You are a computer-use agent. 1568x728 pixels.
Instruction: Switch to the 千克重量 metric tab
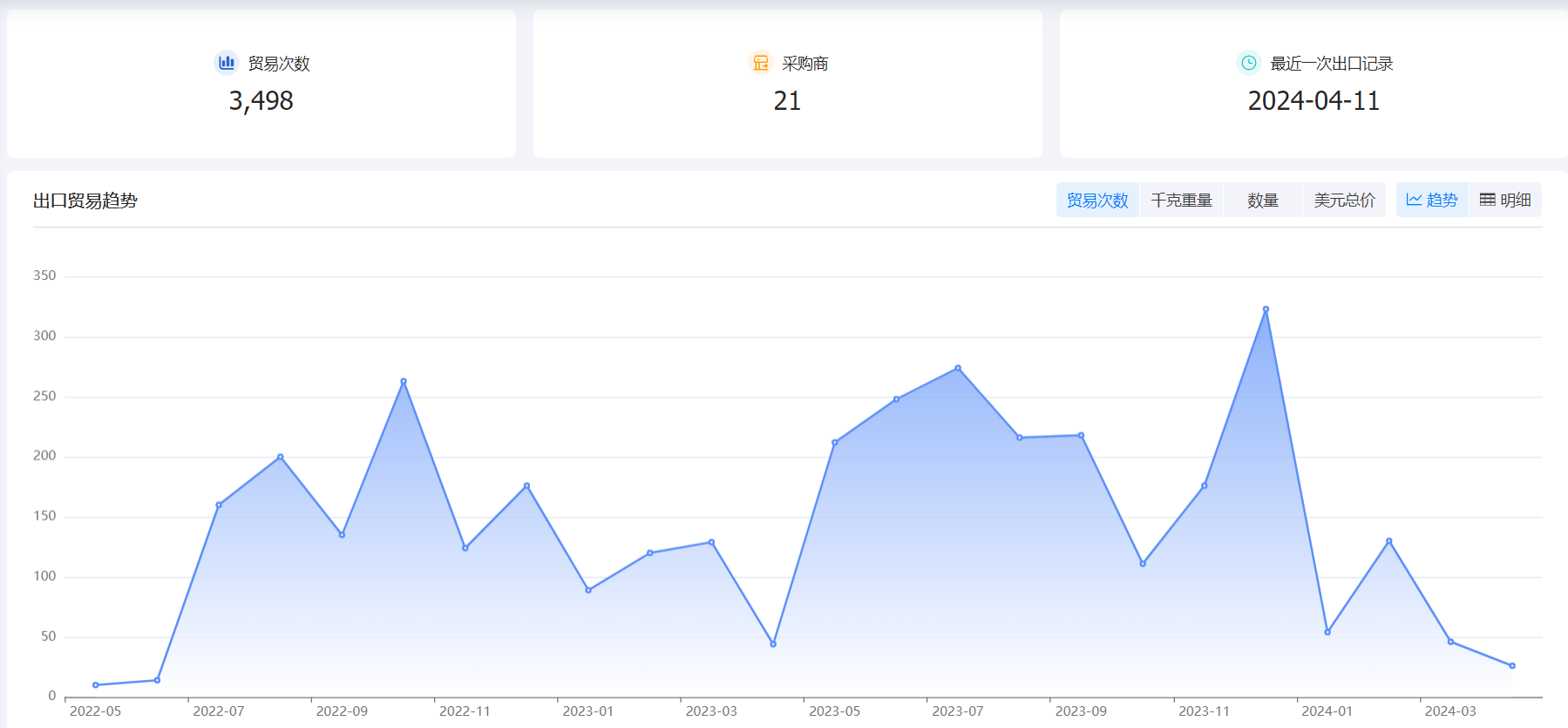(1181, 201)
